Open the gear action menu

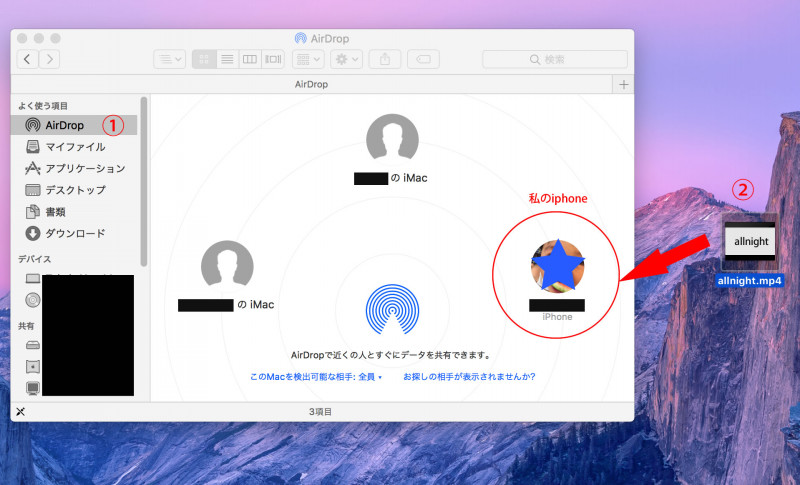pyautogui.click(x=346, y=59)
